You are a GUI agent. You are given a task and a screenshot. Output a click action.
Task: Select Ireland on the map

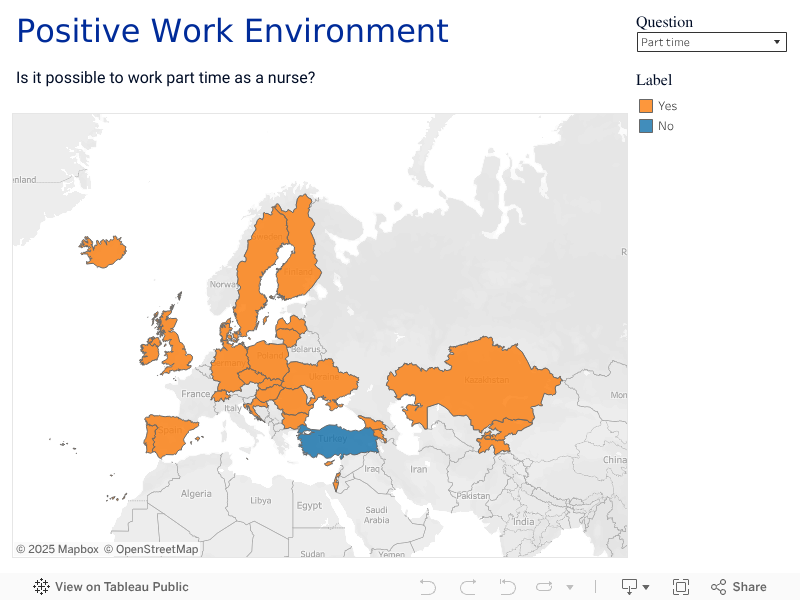pyautogui.click(x=149, y=352)
